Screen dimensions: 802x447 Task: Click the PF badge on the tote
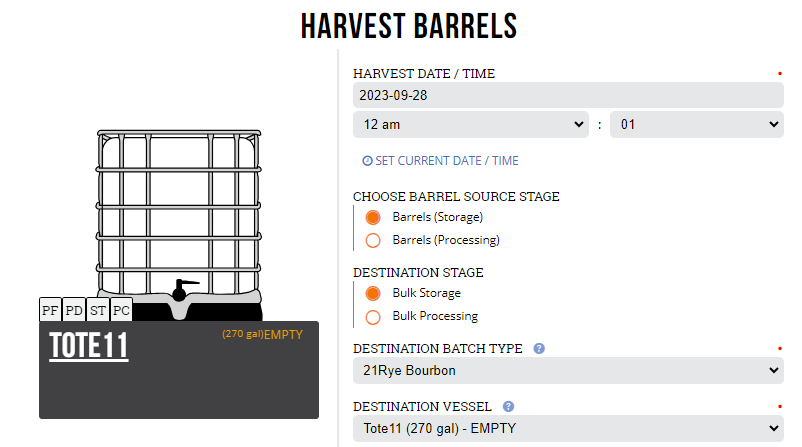coord(50,310)
